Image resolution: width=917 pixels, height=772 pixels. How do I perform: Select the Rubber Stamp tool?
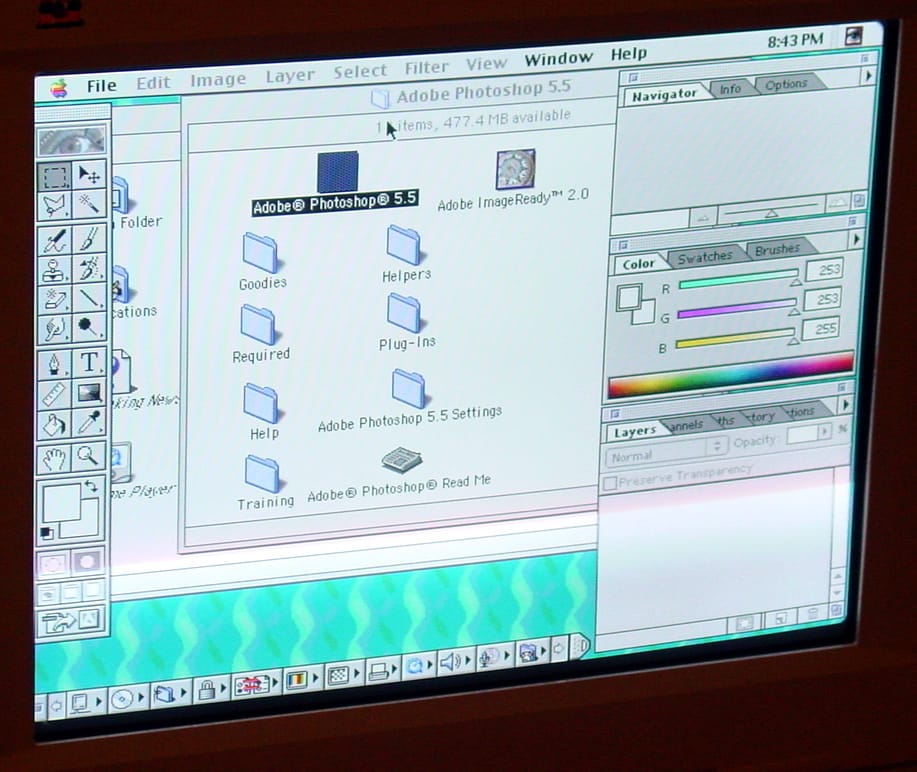[54, 271]
